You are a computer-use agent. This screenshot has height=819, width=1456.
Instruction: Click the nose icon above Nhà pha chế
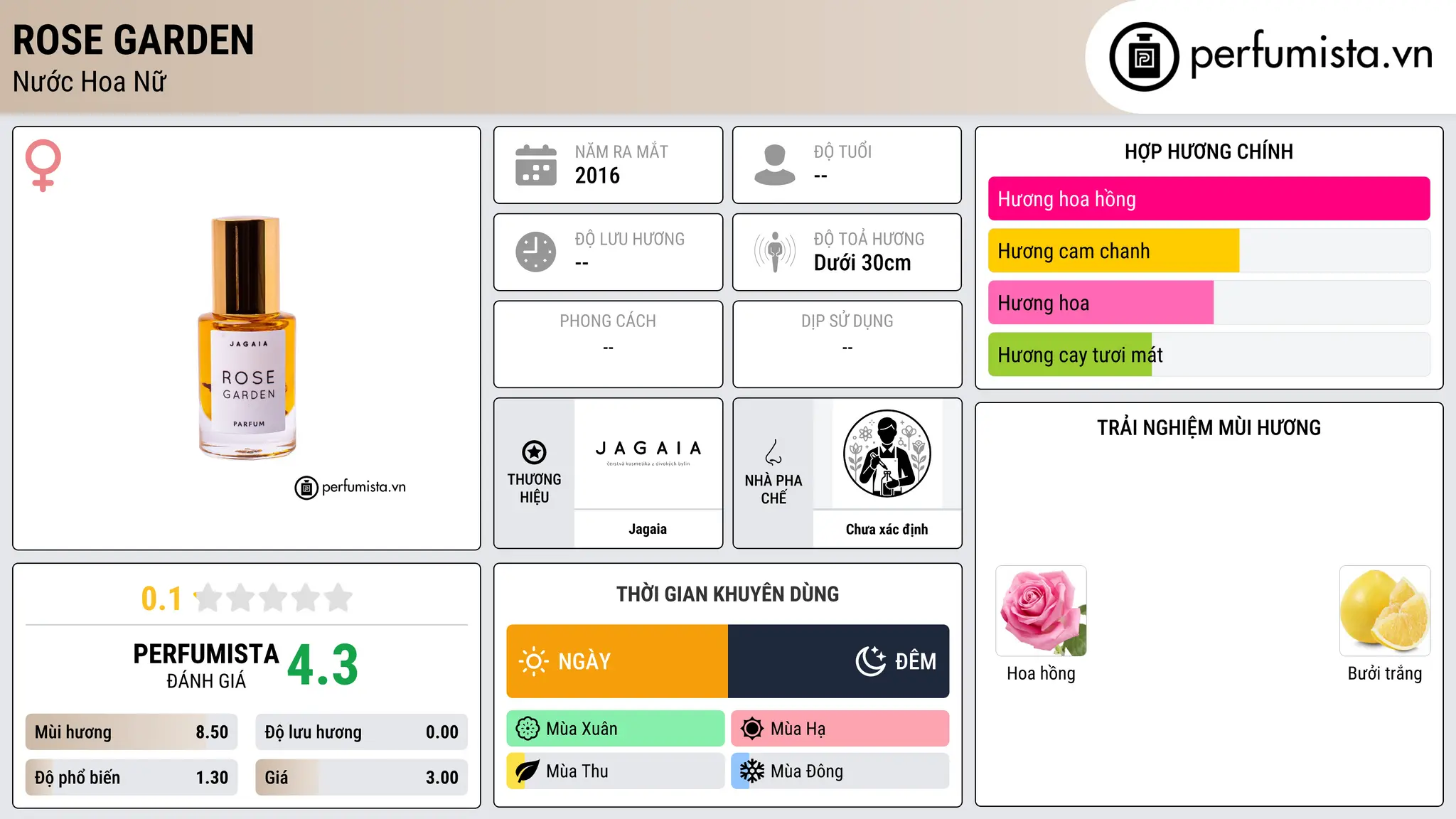(x=773, y=452)
